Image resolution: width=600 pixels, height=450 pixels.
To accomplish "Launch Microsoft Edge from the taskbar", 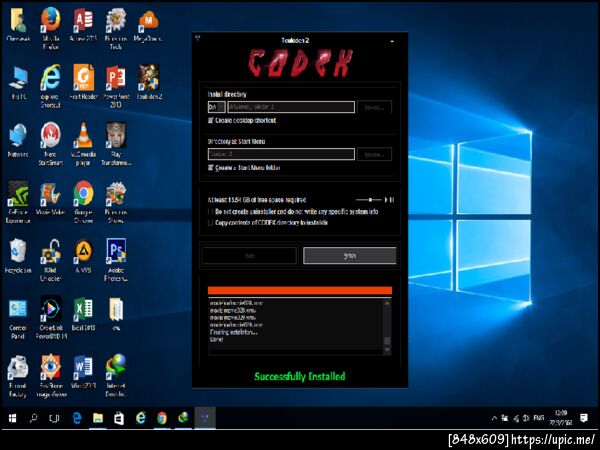I will (x=77, y=418).
